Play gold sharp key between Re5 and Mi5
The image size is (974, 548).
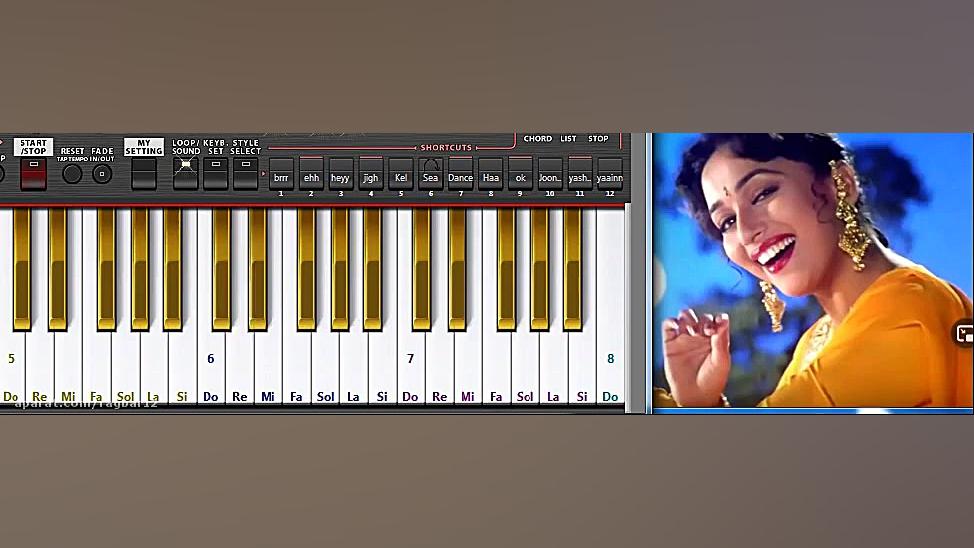tap(58, 268)
